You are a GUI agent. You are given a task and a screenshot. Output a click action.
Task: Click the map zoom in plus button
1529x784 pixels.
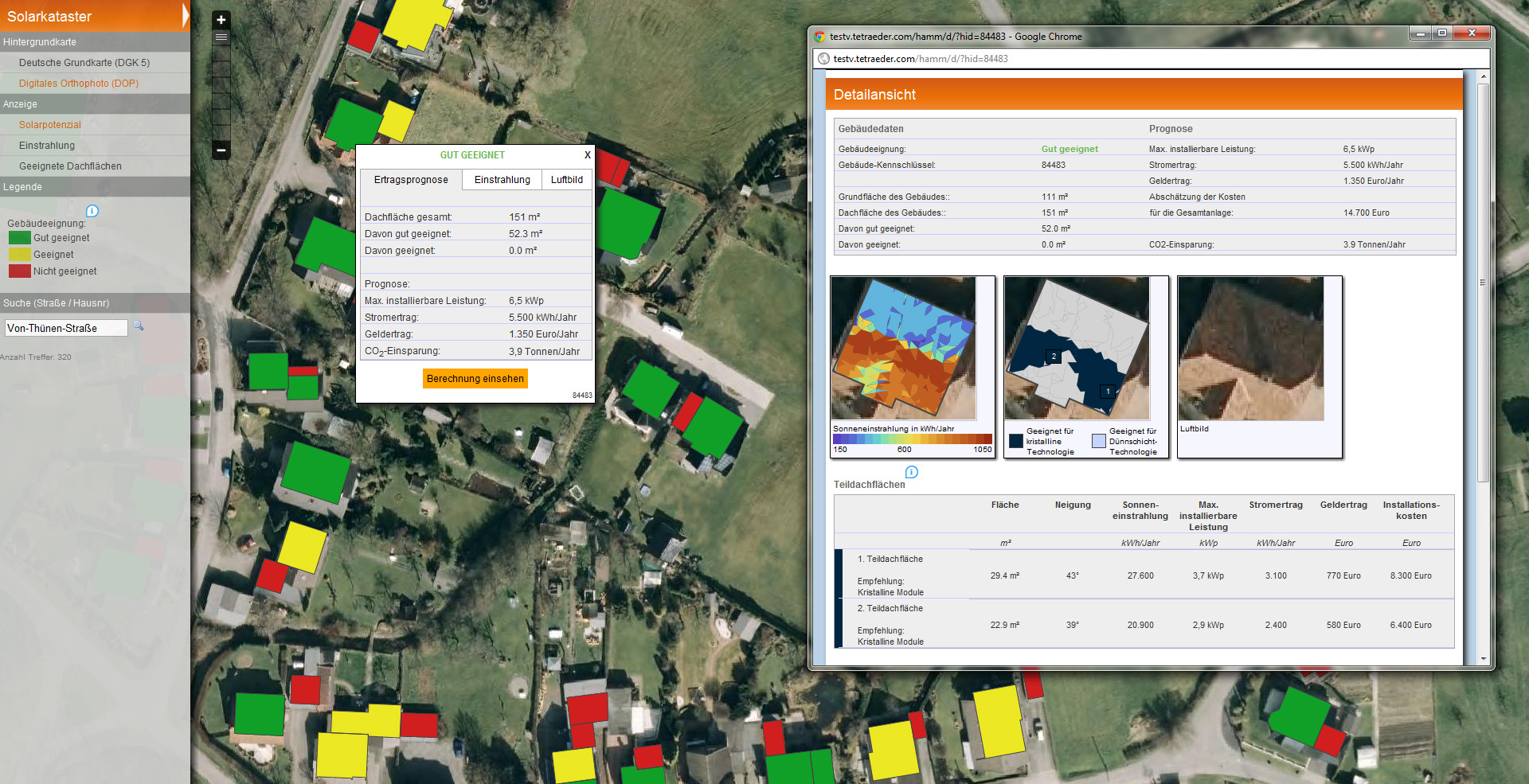(x=221, y=20)
